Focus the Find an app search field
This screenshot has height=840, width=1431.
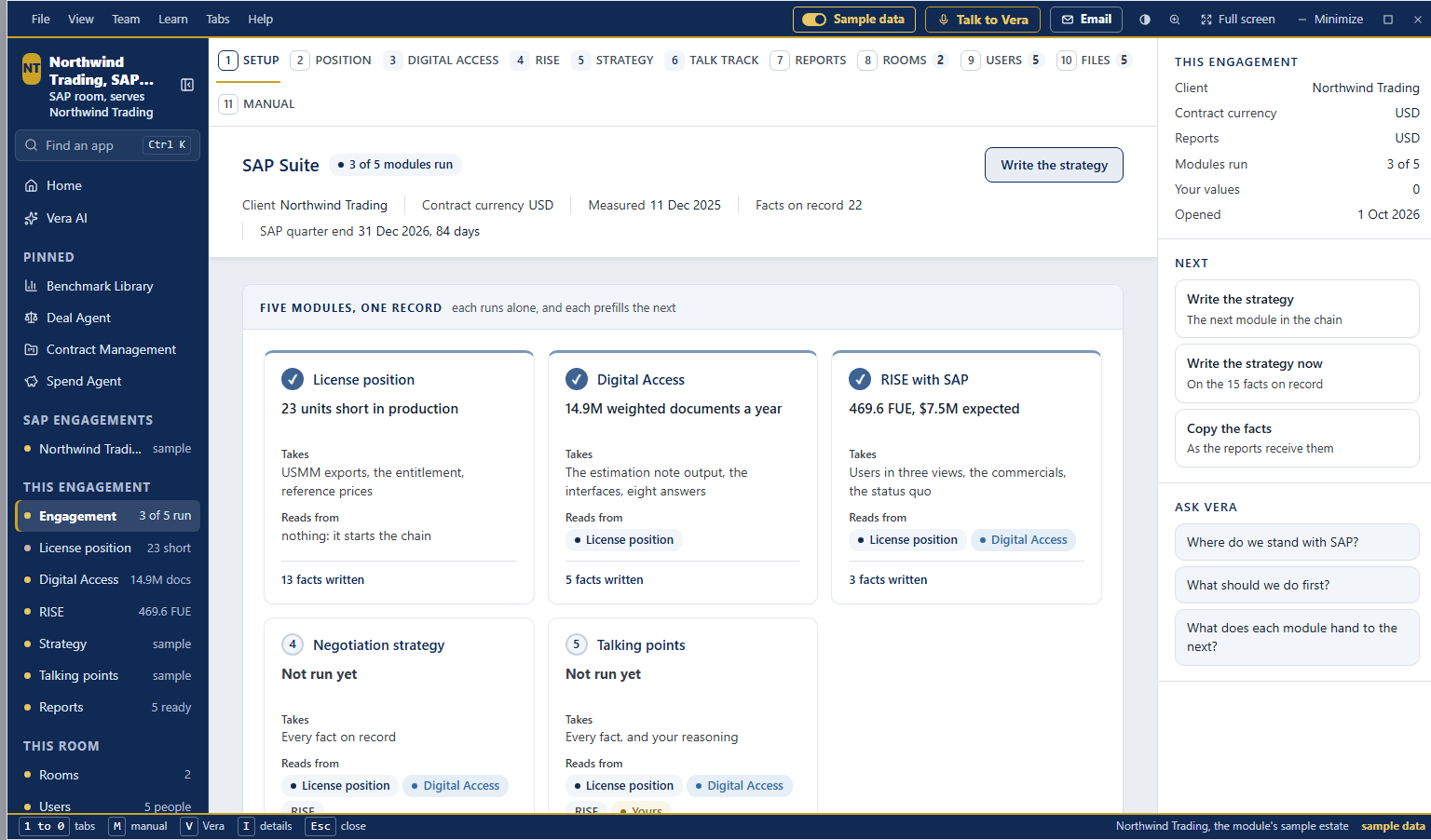(x=108, y=145)
